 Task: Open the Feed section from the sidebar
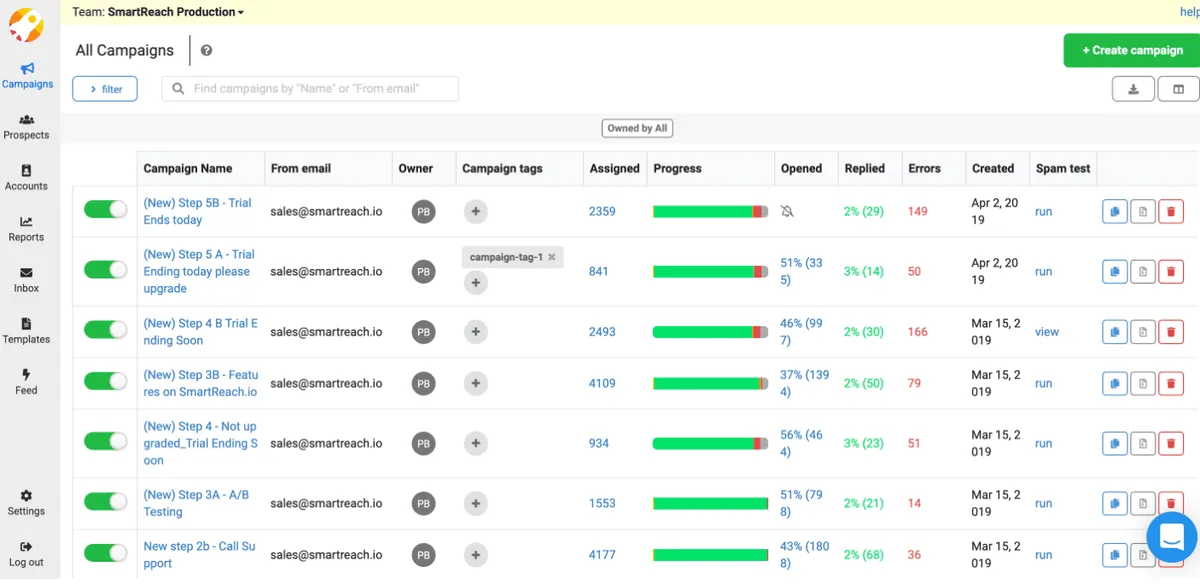(27, 383)
